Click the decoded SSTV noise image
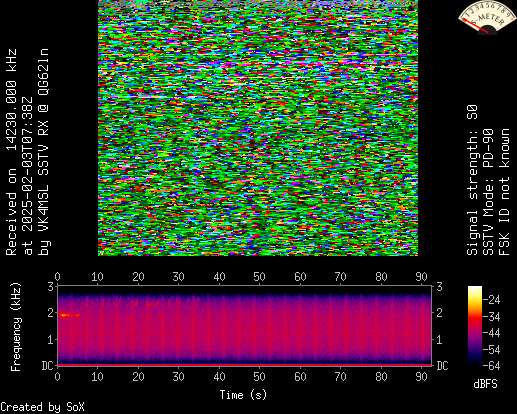The height and width of the screenshot is (414, 517). [258, 128]
